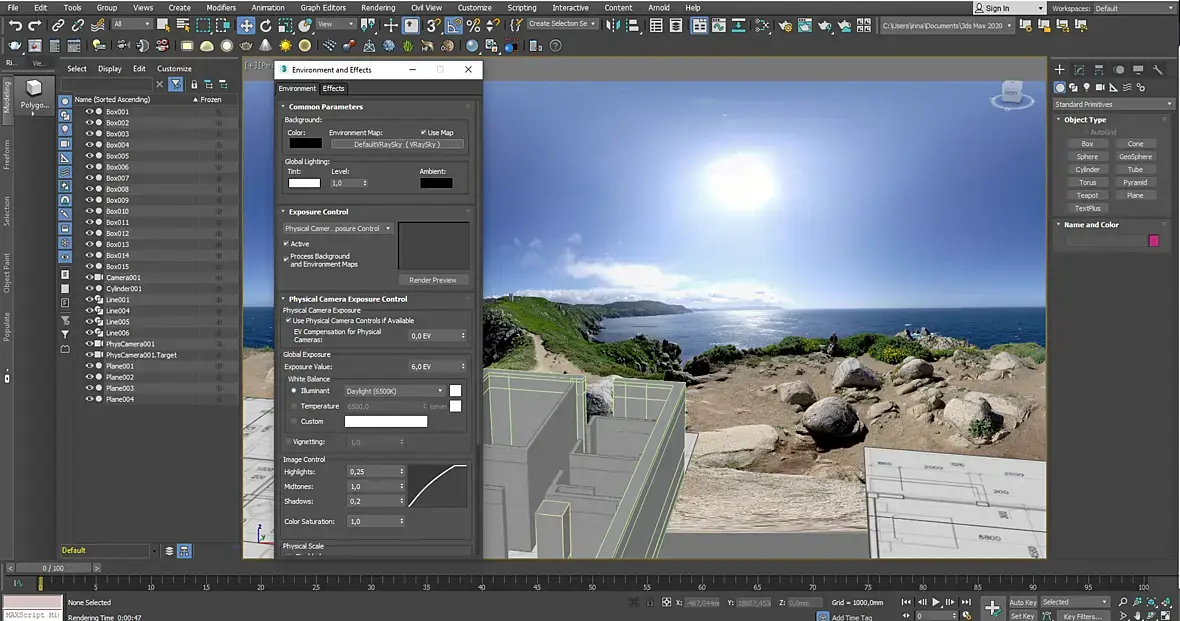
Task: Select the Move tool in main toolbar
Action: tap(247, 25)
